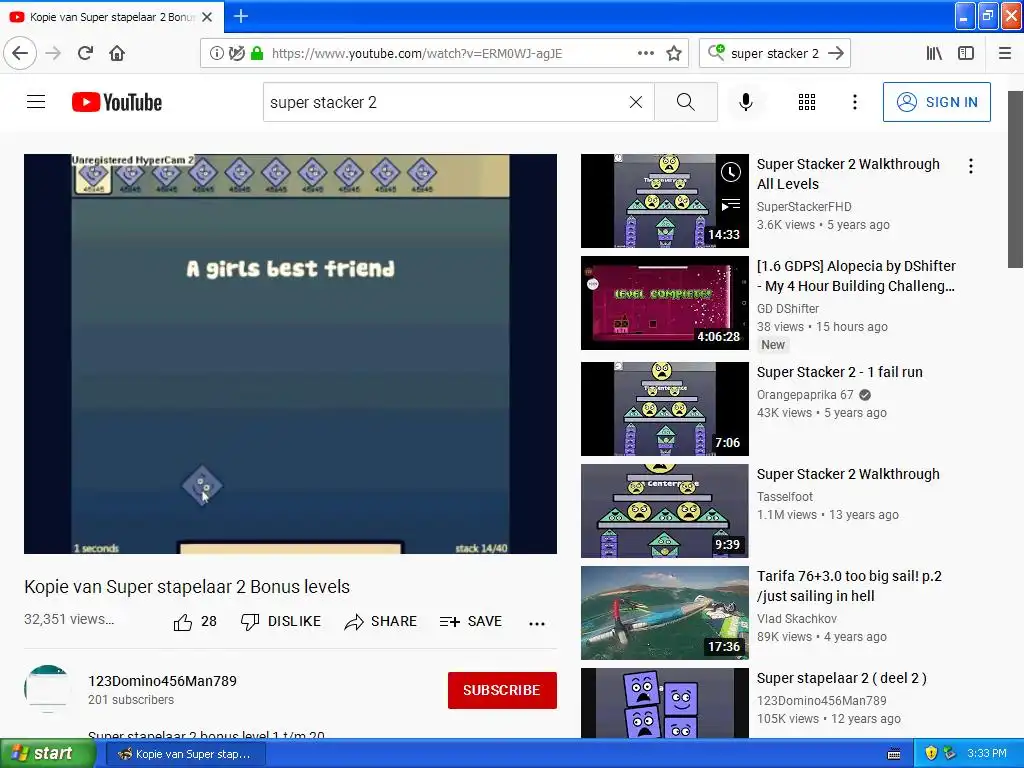
Task: Open 'Super Stacker 2 - 1 fail run' title
Action: tap(839, 372)
